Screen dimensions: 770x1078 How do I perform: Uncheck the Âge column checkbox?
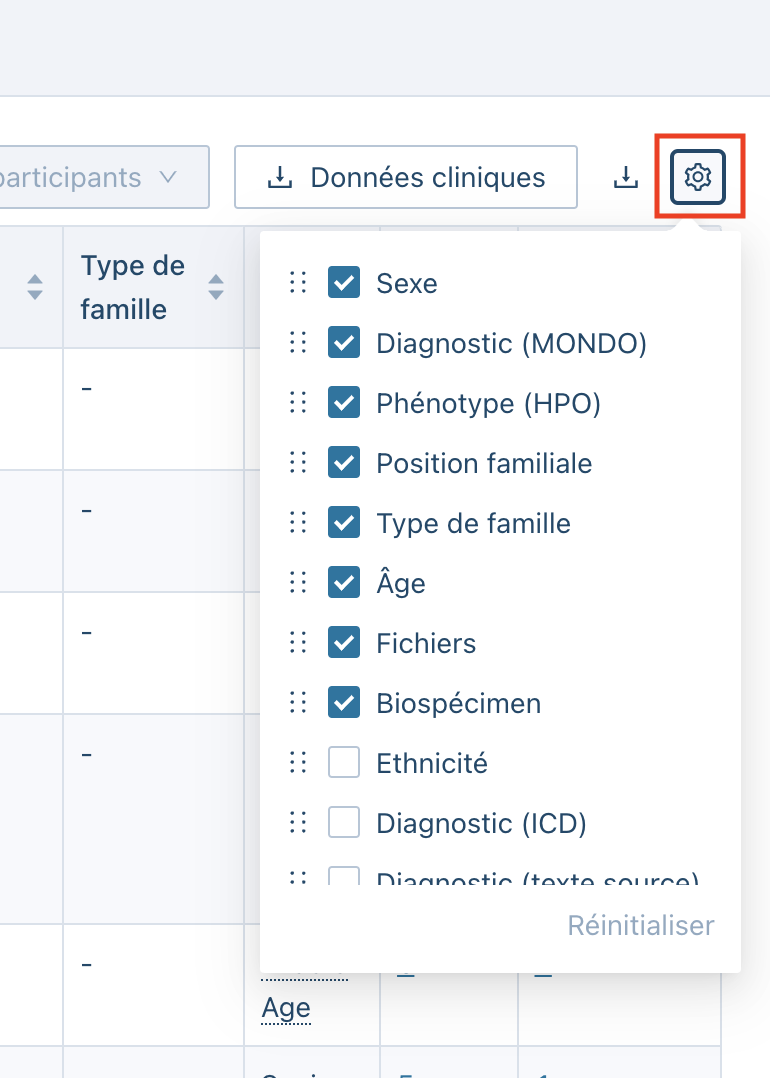tap(344, 583)
